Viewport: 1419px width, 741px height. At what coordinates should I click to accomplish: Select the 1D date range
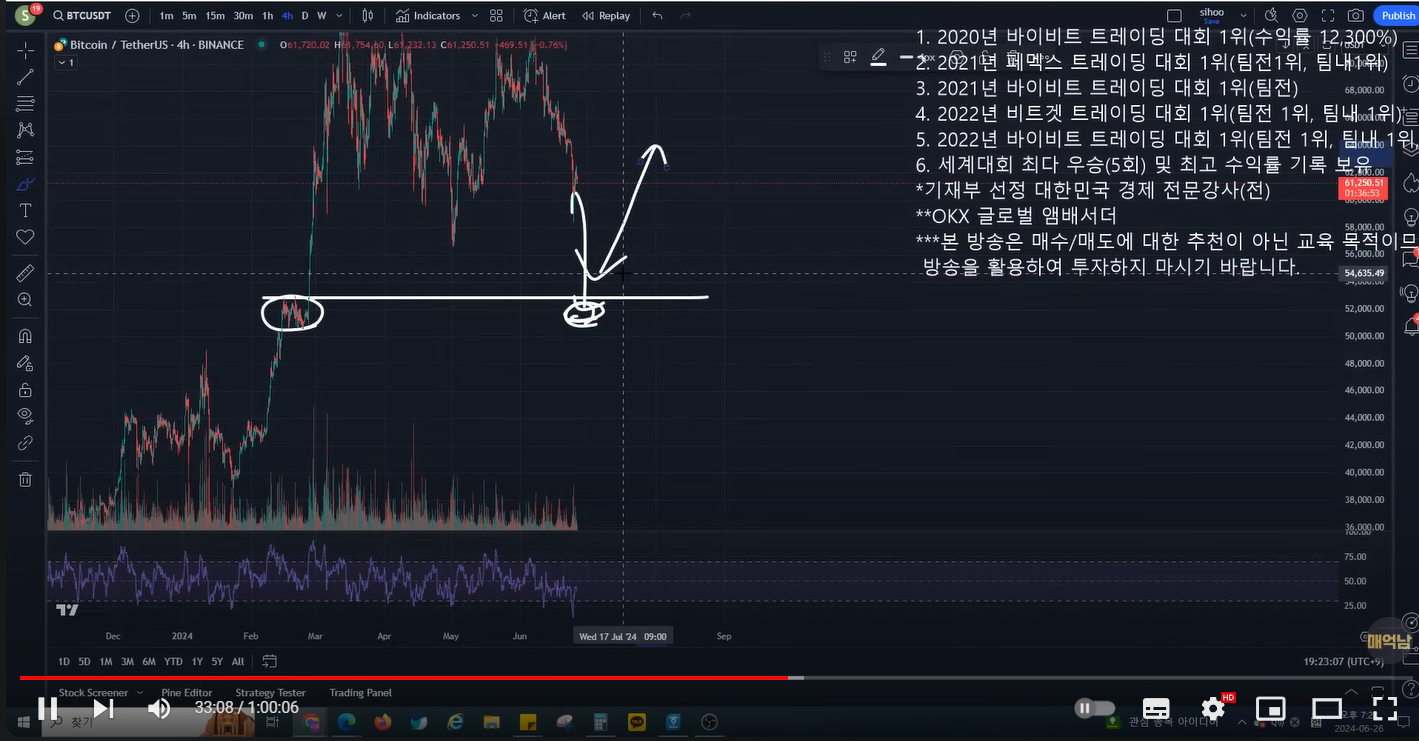pyautogui.click(x=64, y=662)
